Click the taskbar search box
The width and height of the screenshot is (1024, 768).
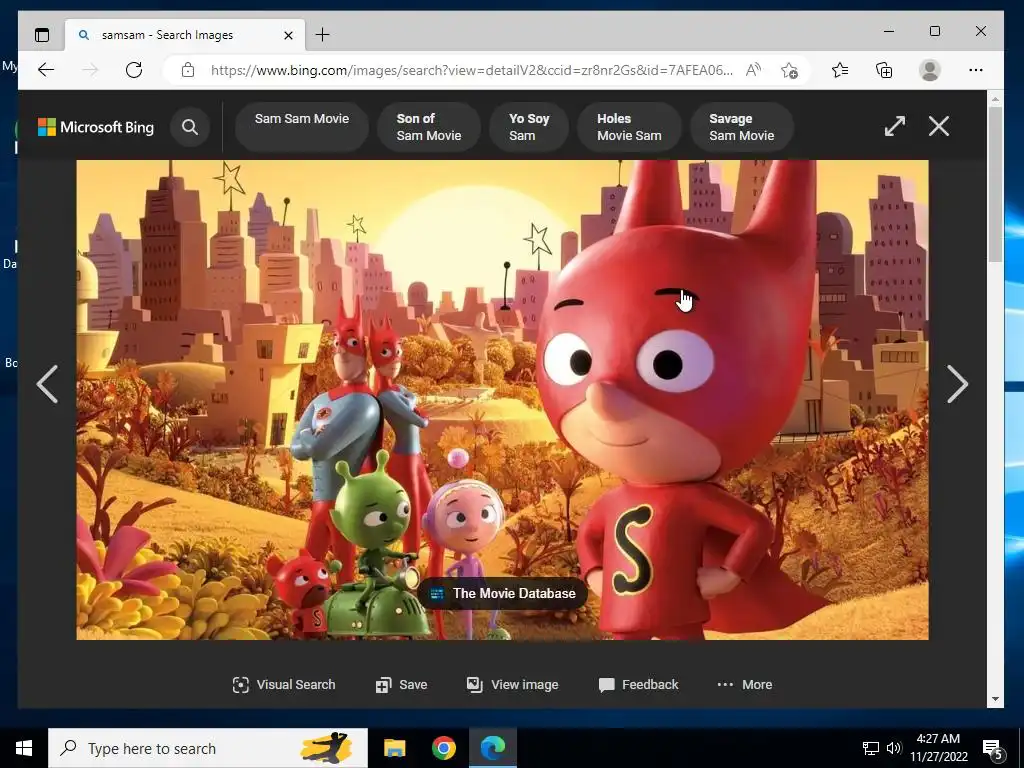coord(208,748)
